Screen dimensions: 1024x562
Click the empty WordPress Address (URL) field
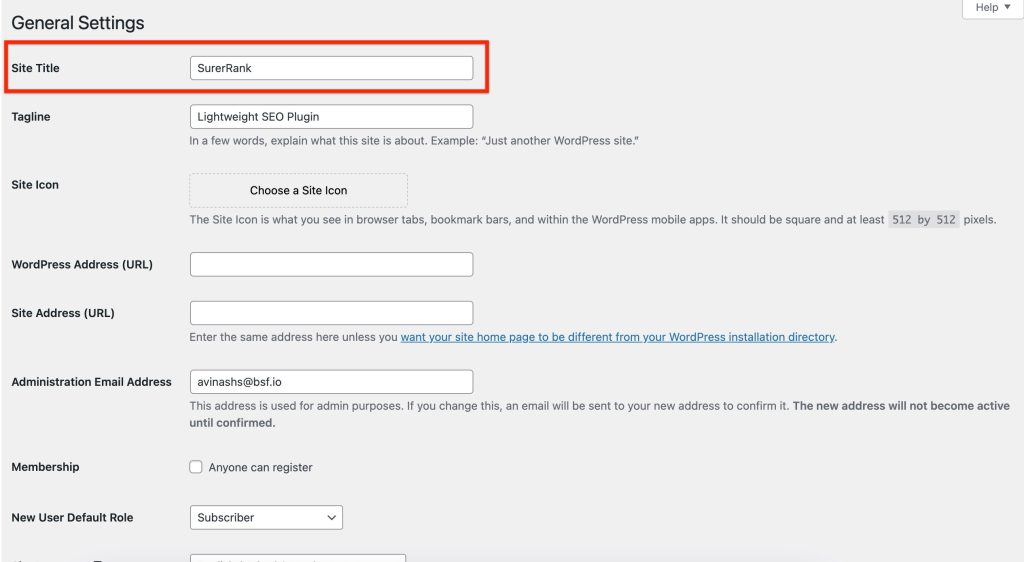click(x=331, y=265)
